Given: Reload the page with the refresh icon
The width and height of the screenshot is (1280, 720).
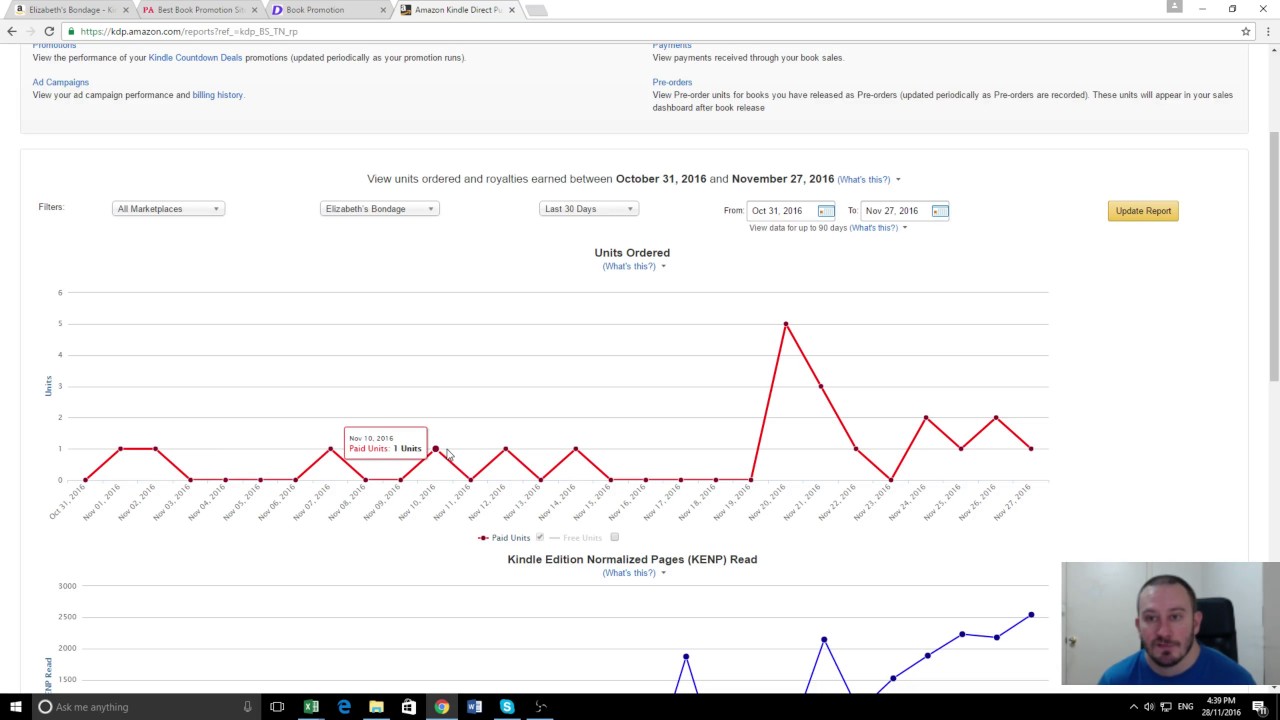Looking at the screenshot, I should (x=48, y=31).
